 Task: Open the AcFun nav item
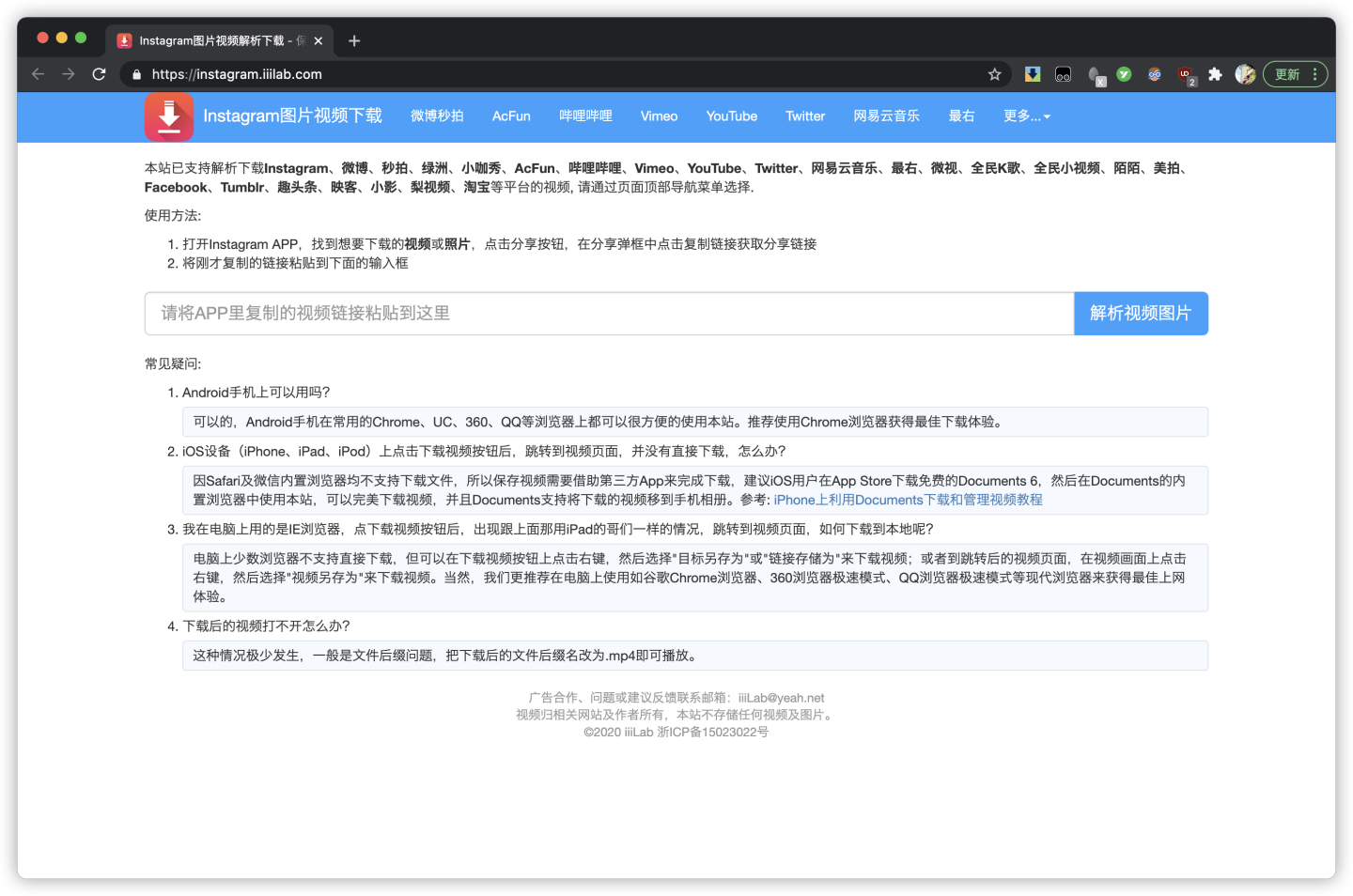coord(511,116)
